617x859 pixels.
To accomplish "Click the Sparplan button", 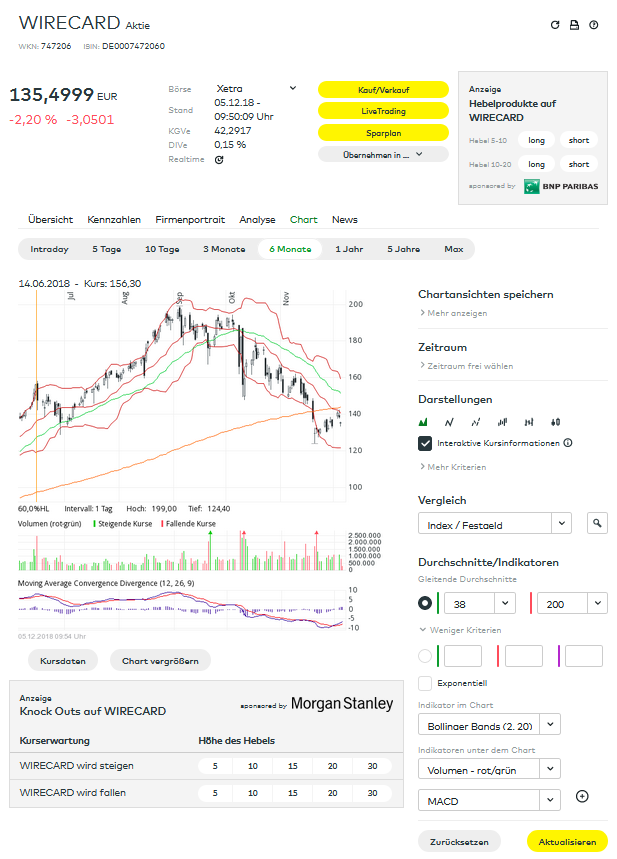I will click(x=383, y=133).
